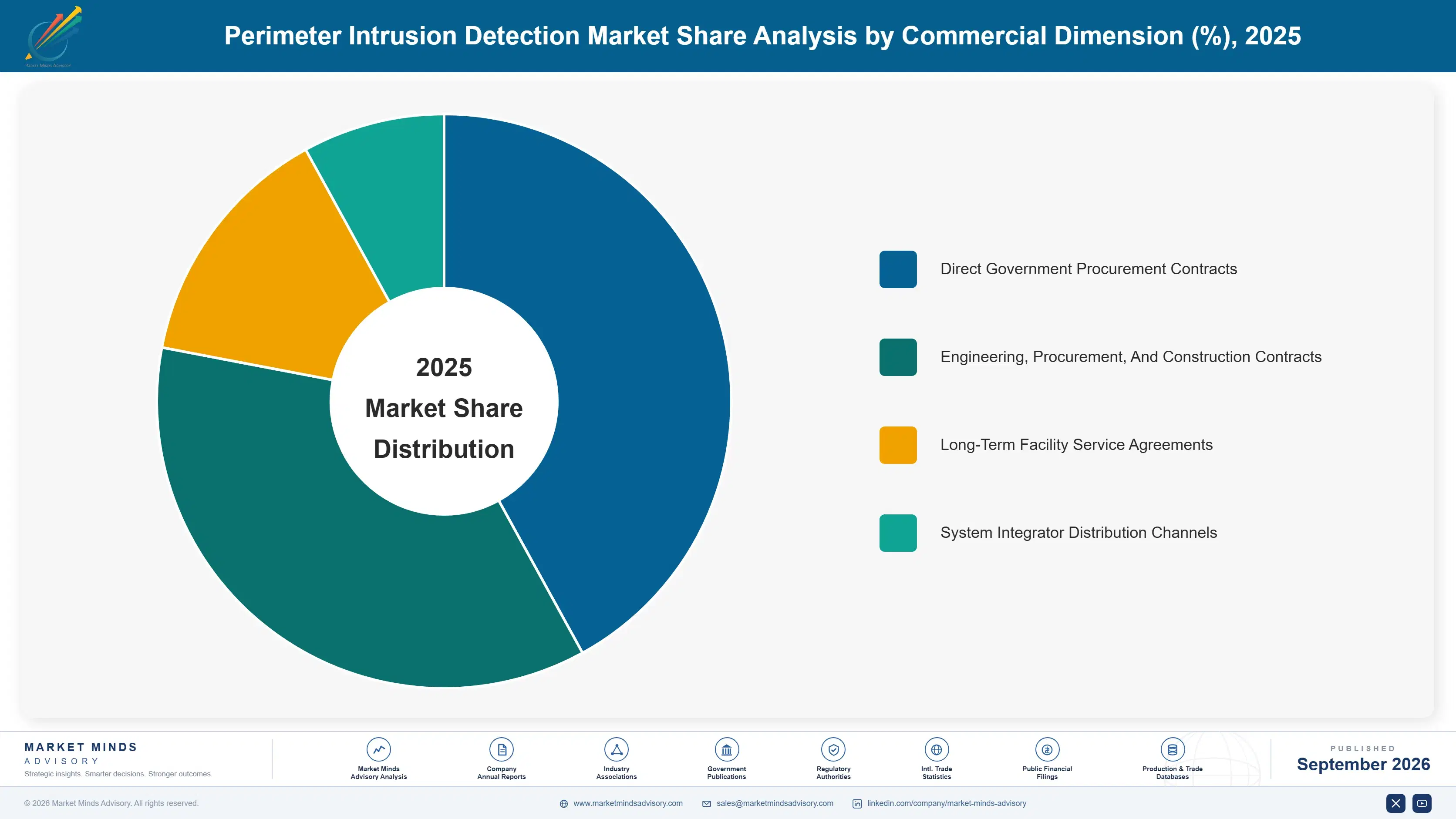The height and width of the screenshot is (819, 1456).
Task: Click the chart title in the header
Action: 762,36
